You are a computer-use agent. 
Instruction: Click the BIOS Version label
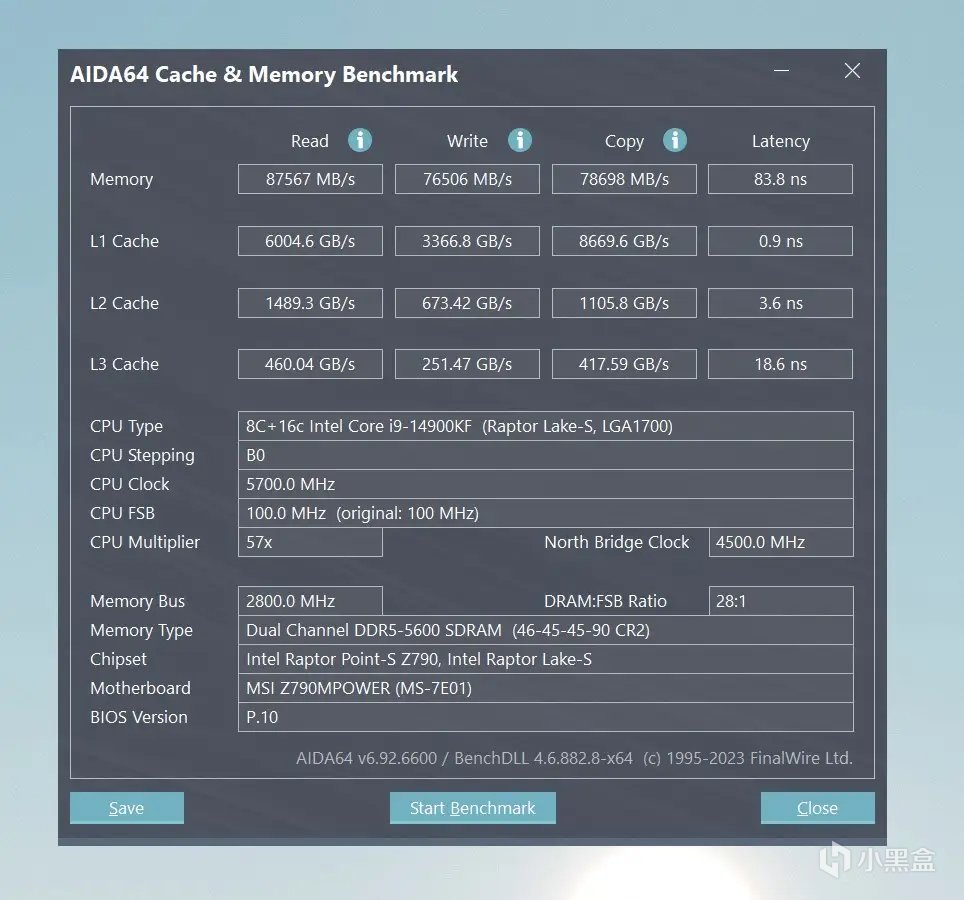139,717
